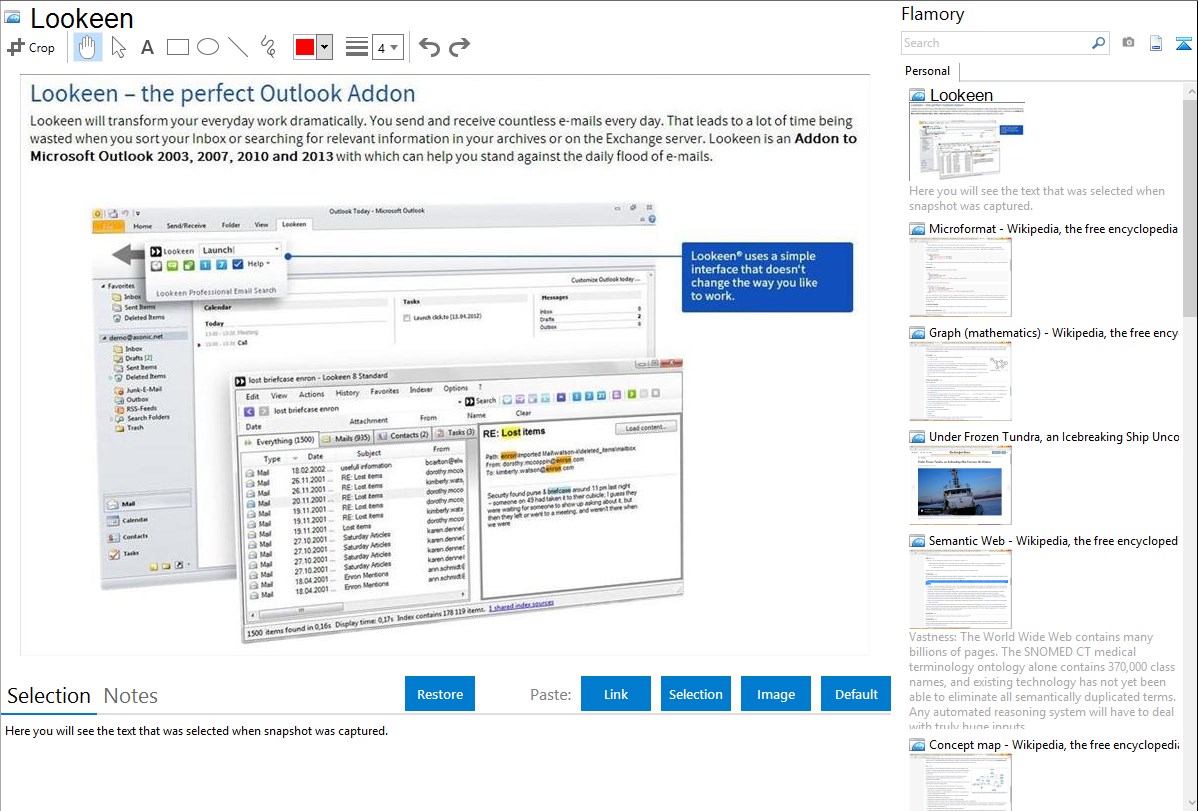Viewport: 1198px width, 811px height.
Task: Click the Paste Default button
Action: (x=856, y=694)
